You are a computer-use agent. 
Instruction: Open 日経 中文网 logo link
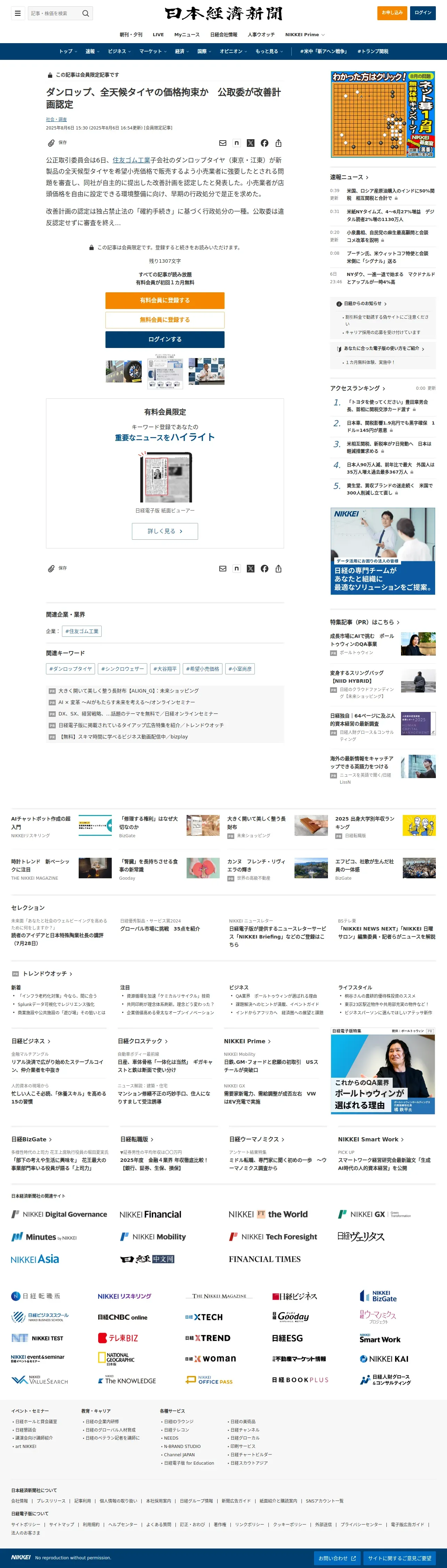pos(147,1259)
